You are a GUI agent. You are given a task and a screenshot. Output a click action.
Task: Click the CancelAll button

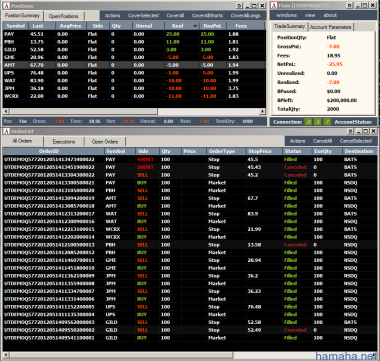[322, 141]
